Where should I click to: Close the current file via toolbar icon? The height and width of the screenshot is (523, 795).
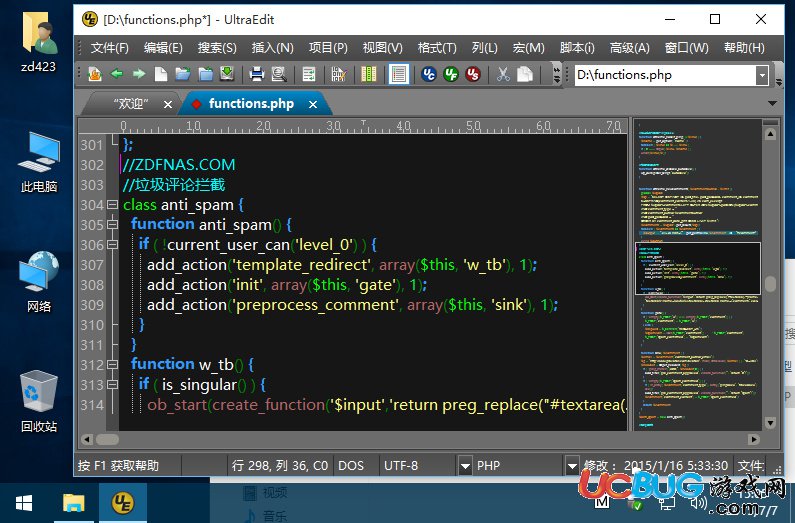(x=205, y=74)
